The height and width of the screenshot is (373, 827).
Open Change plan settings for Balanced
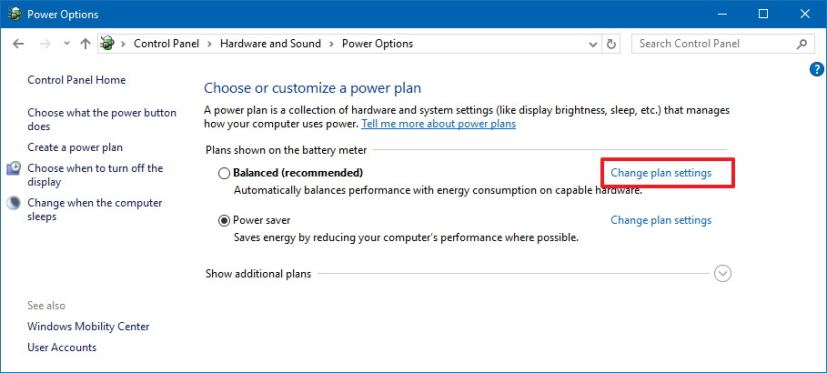pyautogui.click(x=661, y=173)
